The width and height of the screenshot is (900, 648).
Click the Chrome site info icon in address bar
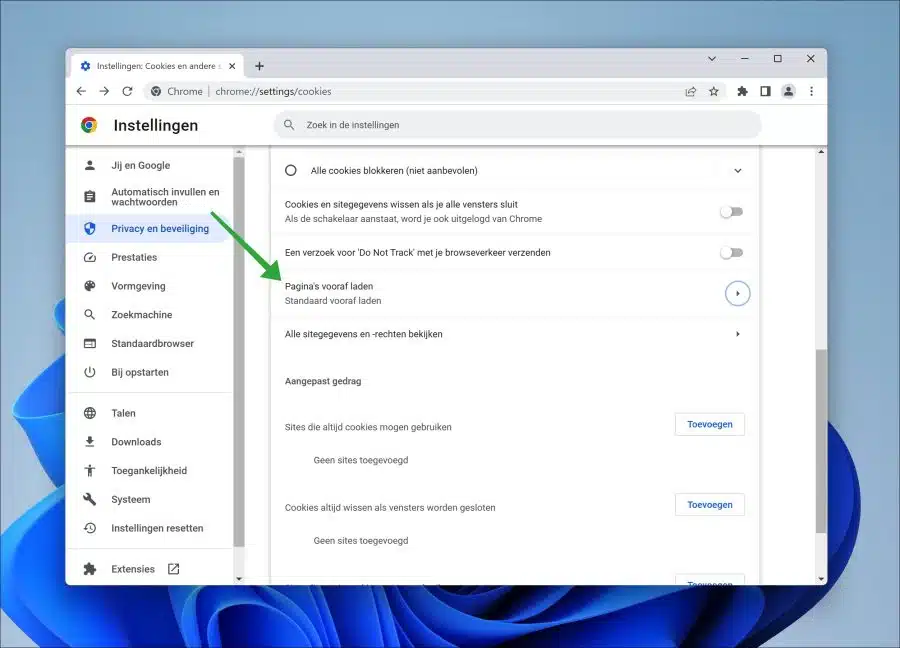pyautogui.click(x=156, y=91)
